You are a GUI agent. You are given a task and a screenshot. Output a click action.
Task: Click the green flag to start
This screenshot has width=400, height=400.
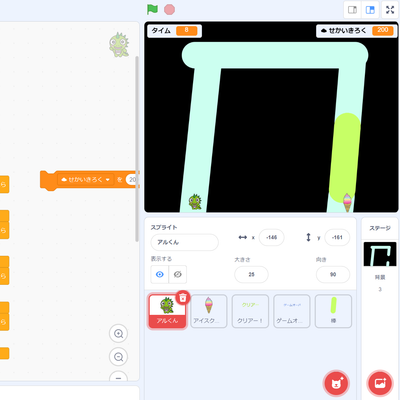152,9
